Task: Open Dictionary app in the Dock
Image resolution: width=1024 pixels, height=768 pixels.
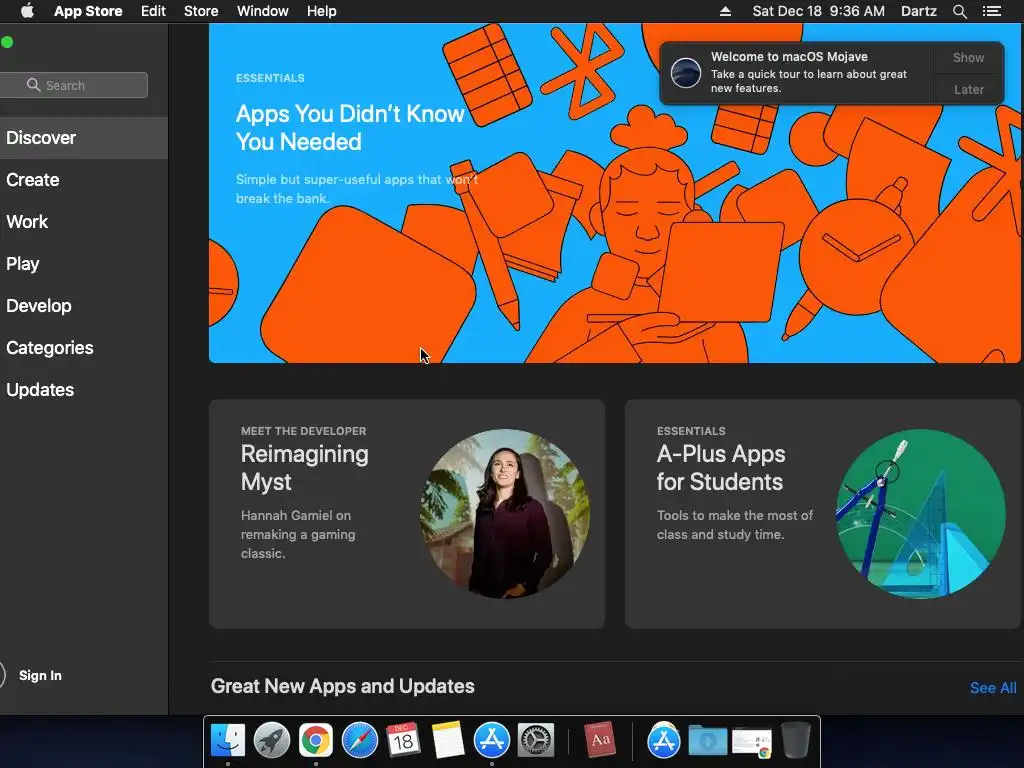Action: 600,740
